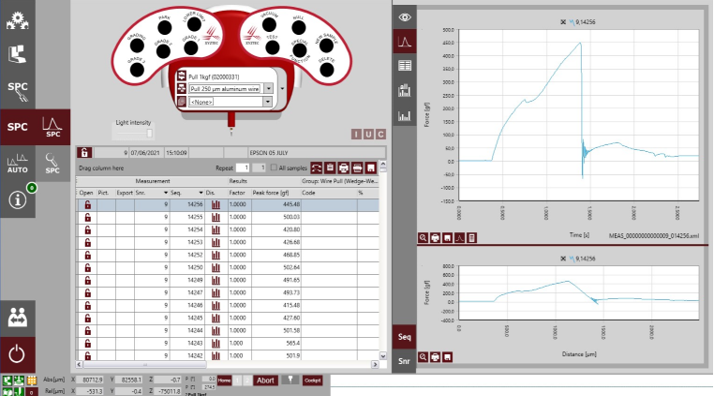Click the calculator icon under Force-Time graph

[x=472, y=238]
